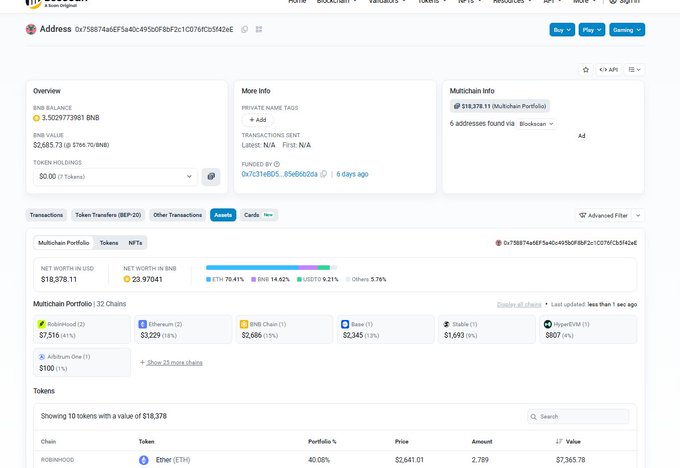Open the address QR code icon
The height and width of the screenshot is (468, 680).
coord(259,29)
